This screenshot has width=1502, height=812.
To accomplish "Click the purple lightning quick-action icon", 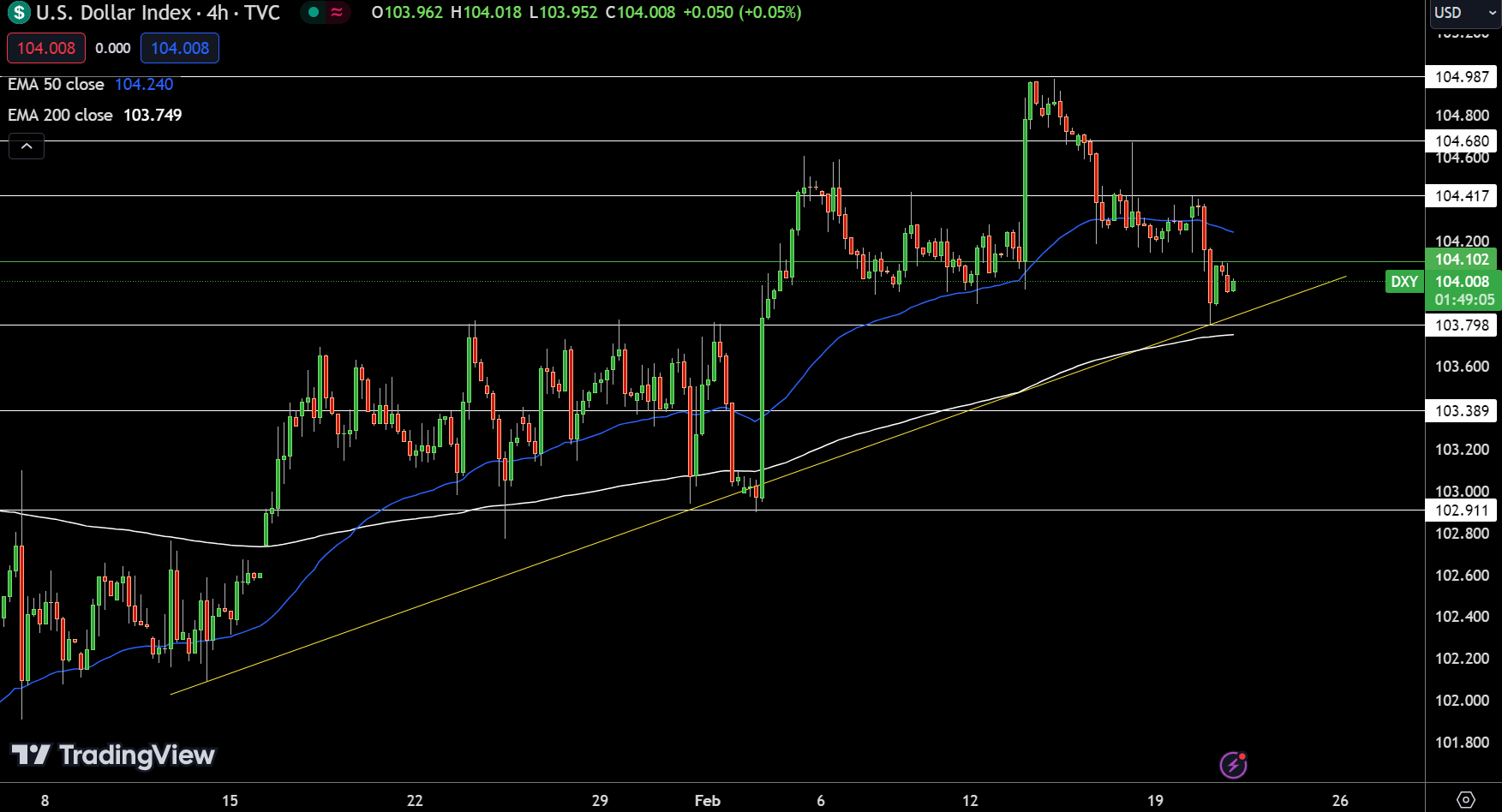I will pos(1233,764).
